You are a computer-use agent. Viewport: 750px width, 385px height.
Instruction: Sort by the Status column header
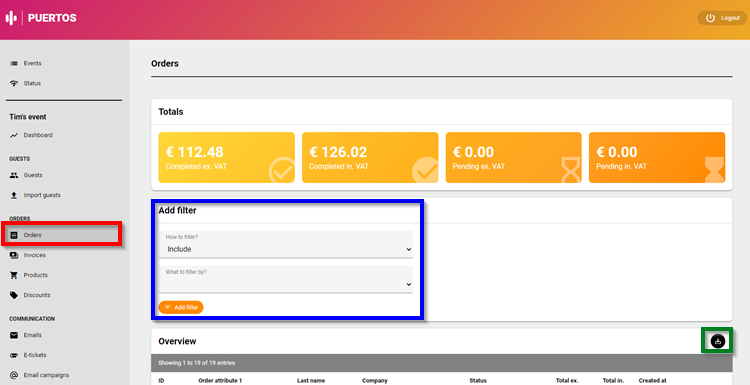coord(478,381)
